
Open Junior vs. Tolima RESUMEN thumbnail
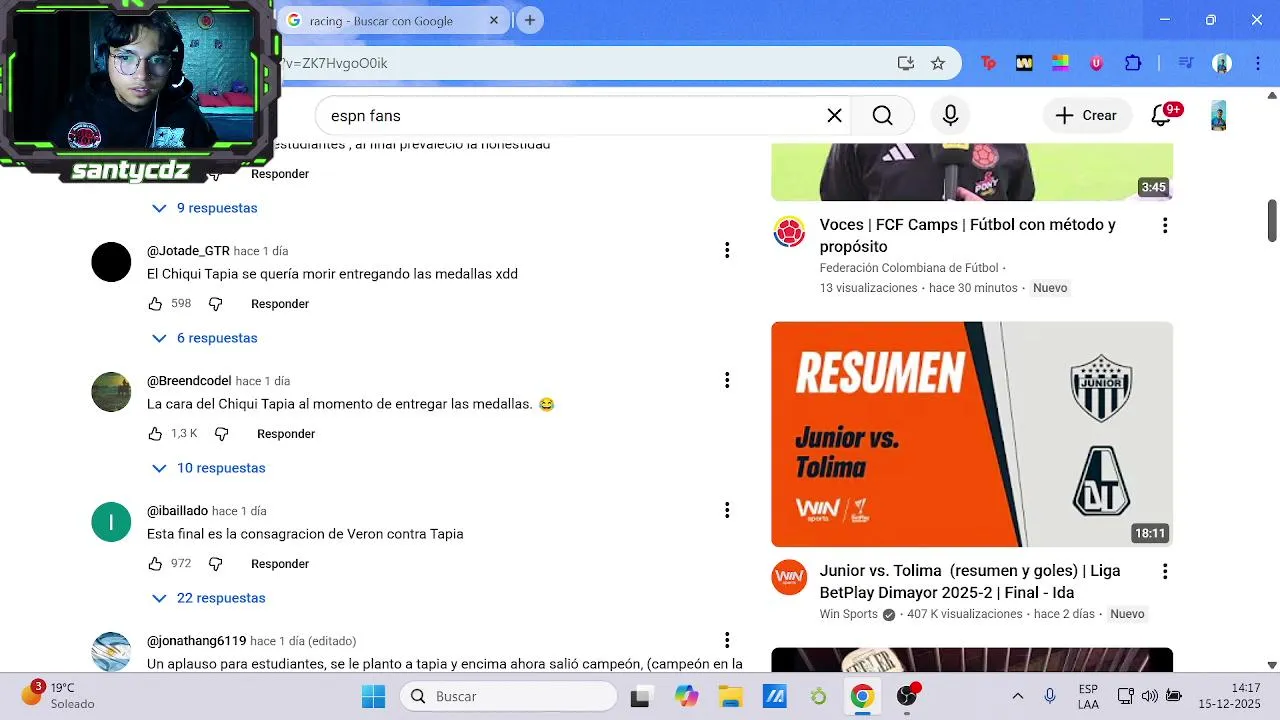(972, 434)
